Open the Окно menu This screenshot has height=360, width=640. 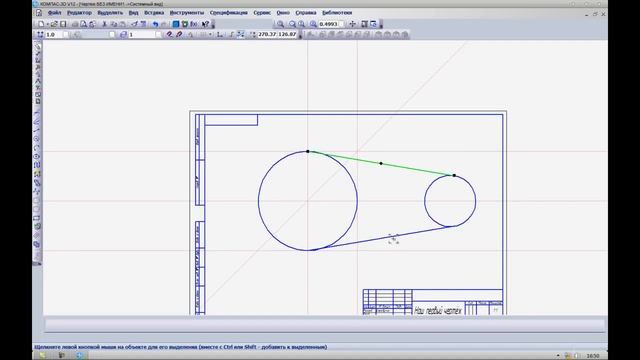[x=283, y=13]
